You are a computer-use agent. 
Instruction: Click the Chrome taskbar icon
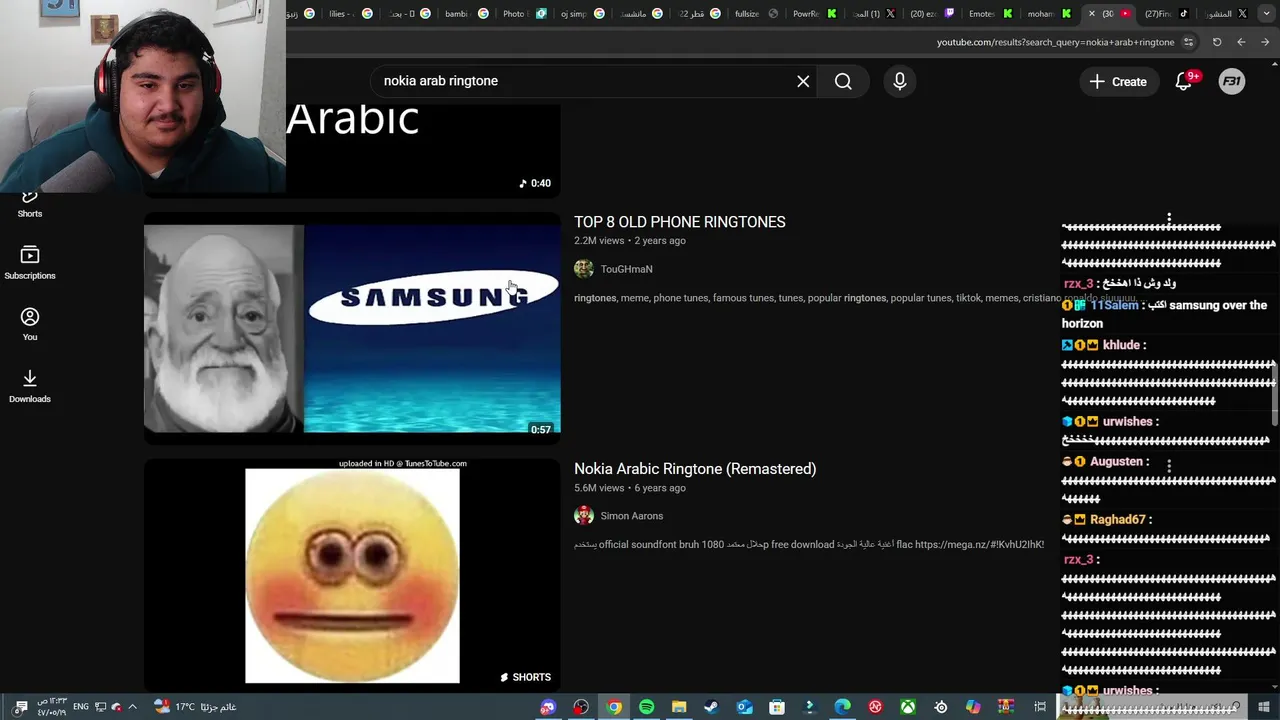pos(614,707)
